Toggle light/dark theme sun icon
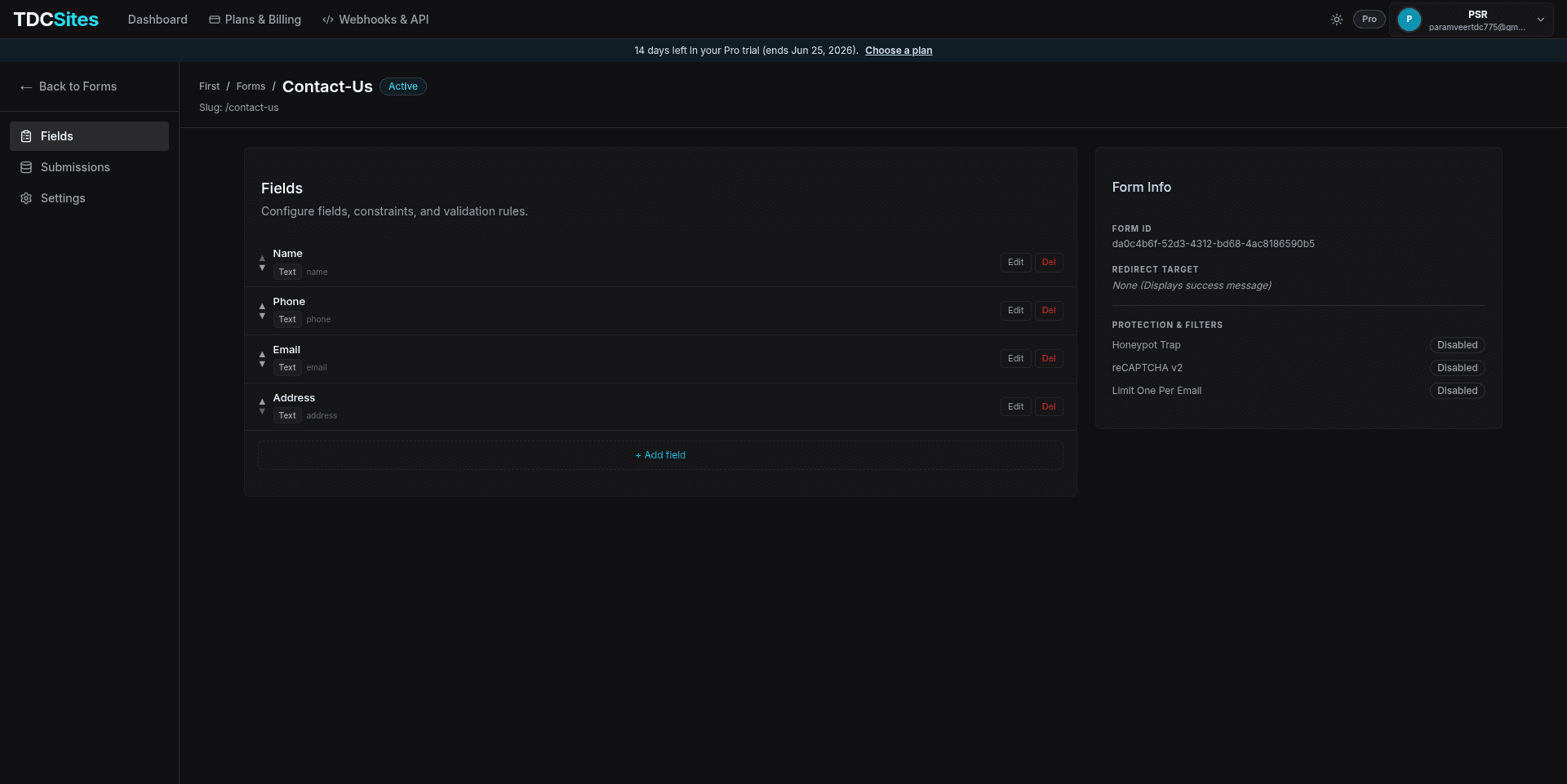Screen dimensions: 1567x784 [1337, 20]
